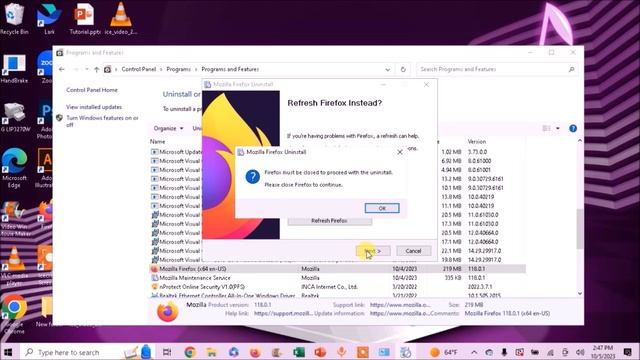Close the small Mozilla Firefox Uninstall message dialog
This screenshot has height=360, width=640.
click(400, 152)
